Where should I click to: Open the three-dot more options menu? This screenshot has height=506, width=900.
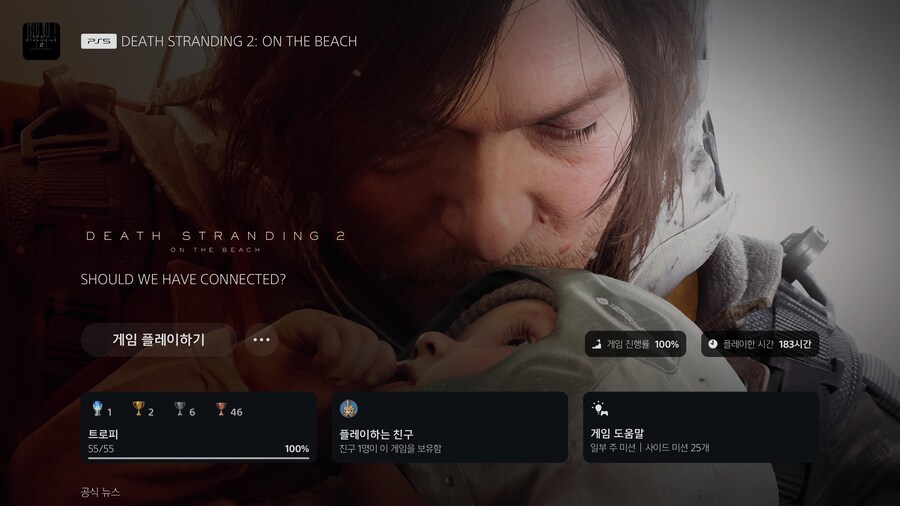click(x=262, y=340)
